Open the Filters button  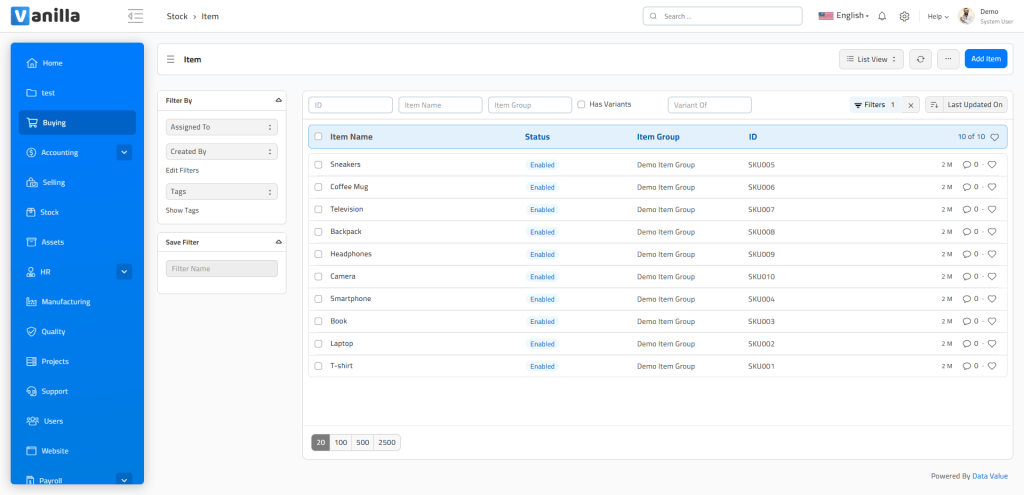coord(875,104)
